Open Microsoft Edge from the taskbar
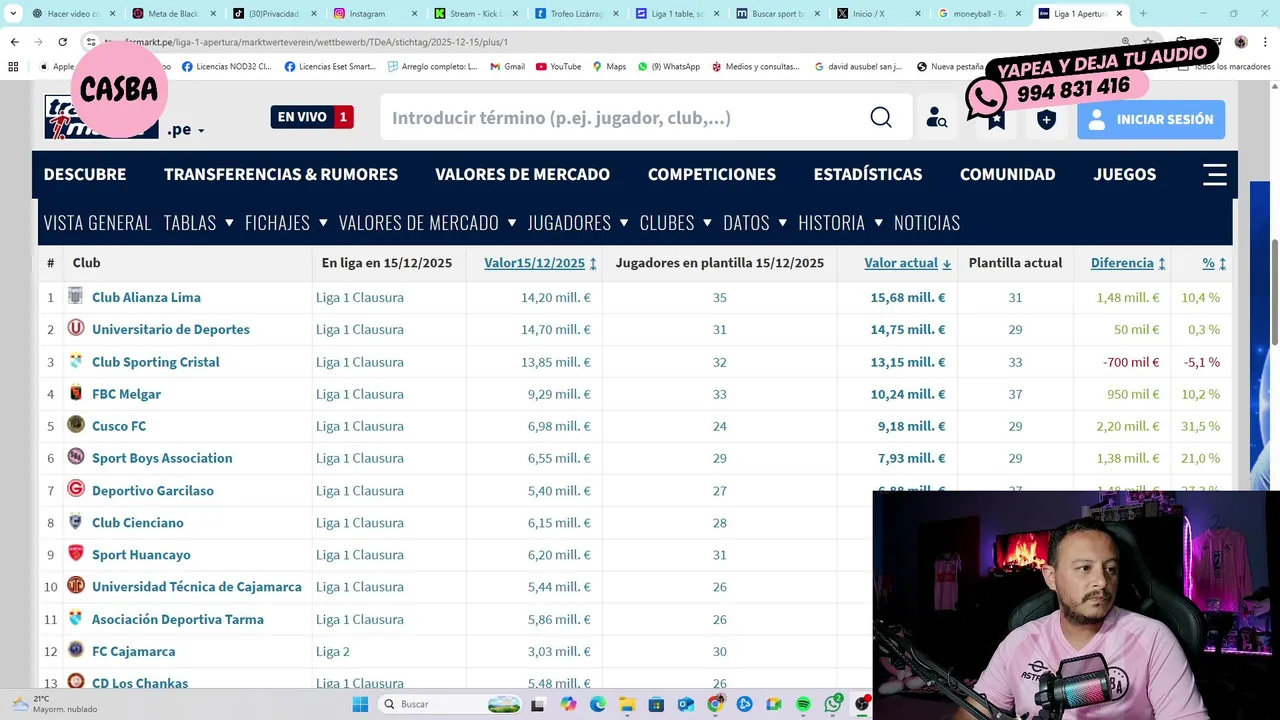Image resolution: width=1280 pixels, height=720 pixels. click(x=598, y=704)
